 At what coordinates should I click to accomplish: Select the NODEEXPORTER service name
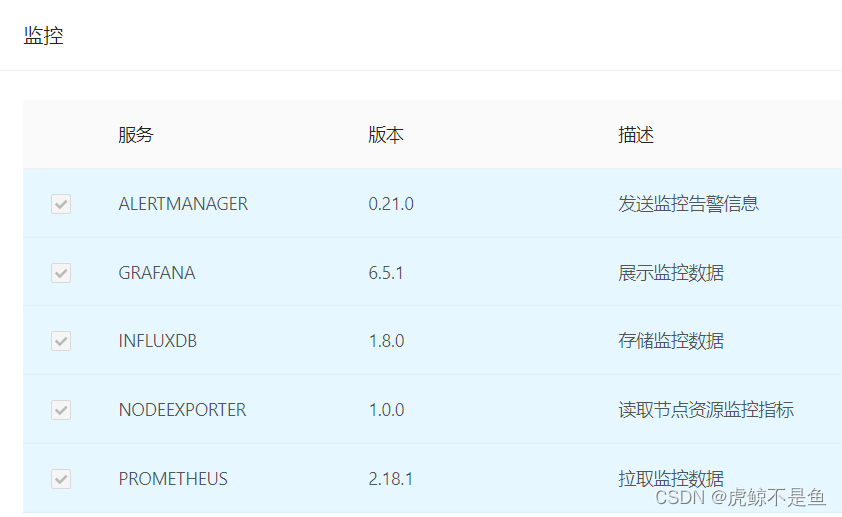[x=182, y=410]
